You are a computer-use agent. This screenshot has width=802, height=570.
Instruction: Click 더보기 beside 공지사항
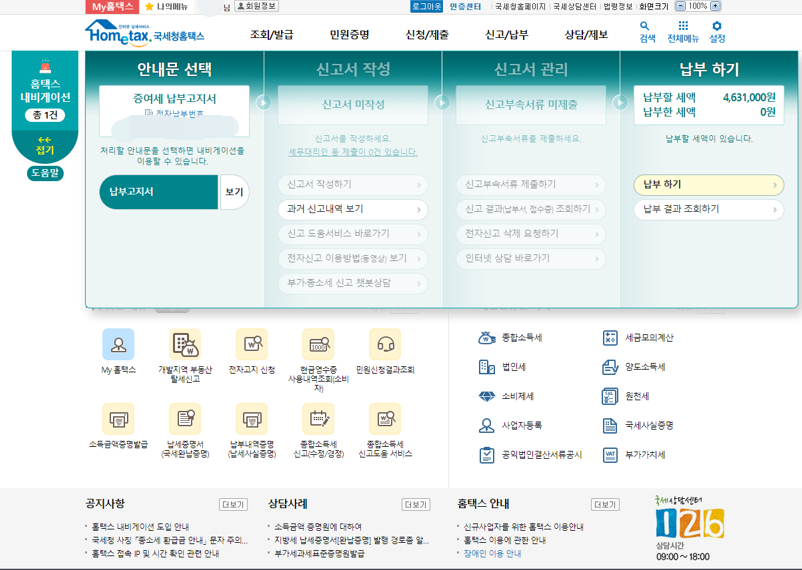(x=233, y=505)
